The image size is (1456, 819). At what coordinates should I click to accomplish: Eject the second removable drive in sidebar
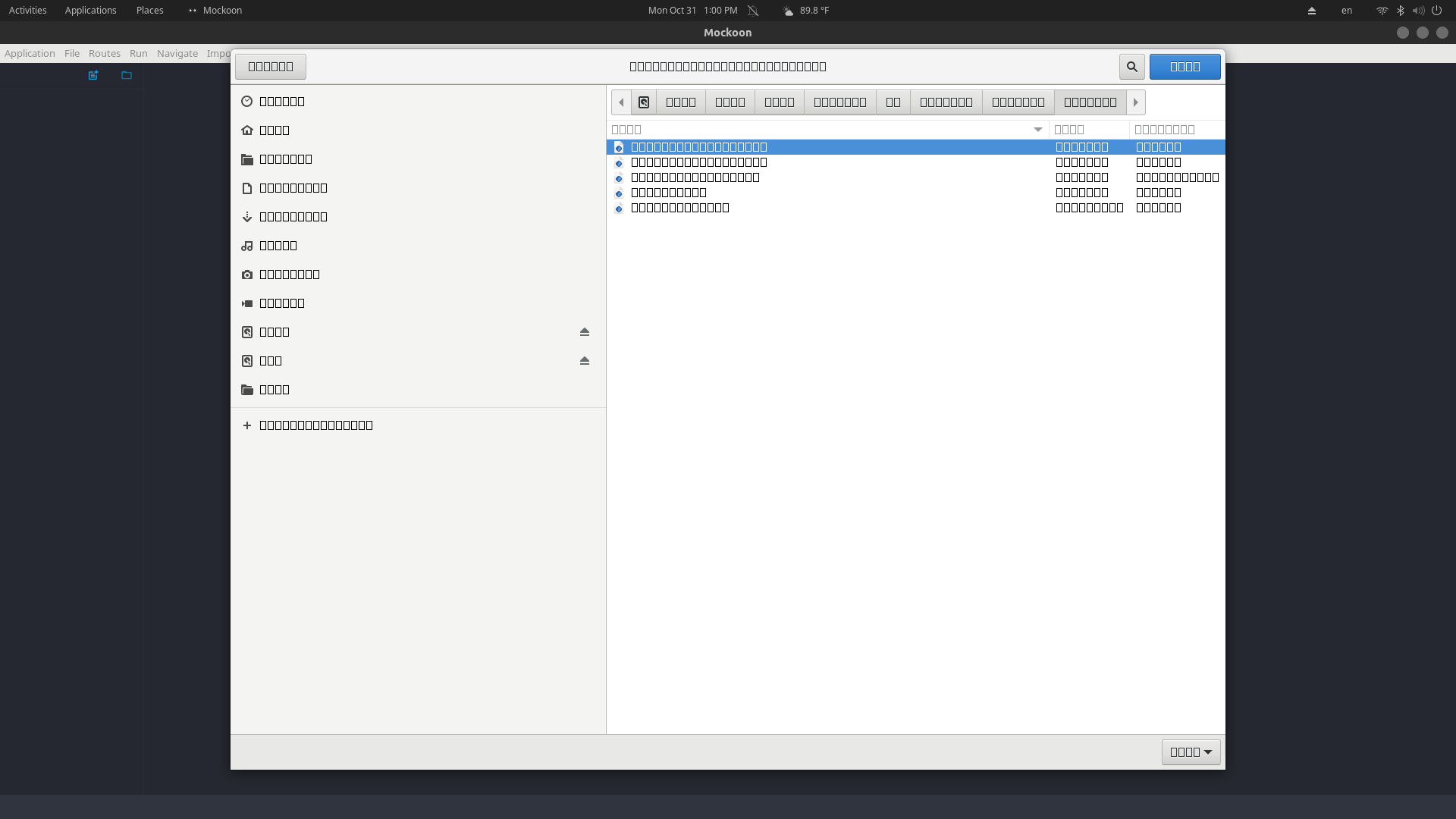584,360
